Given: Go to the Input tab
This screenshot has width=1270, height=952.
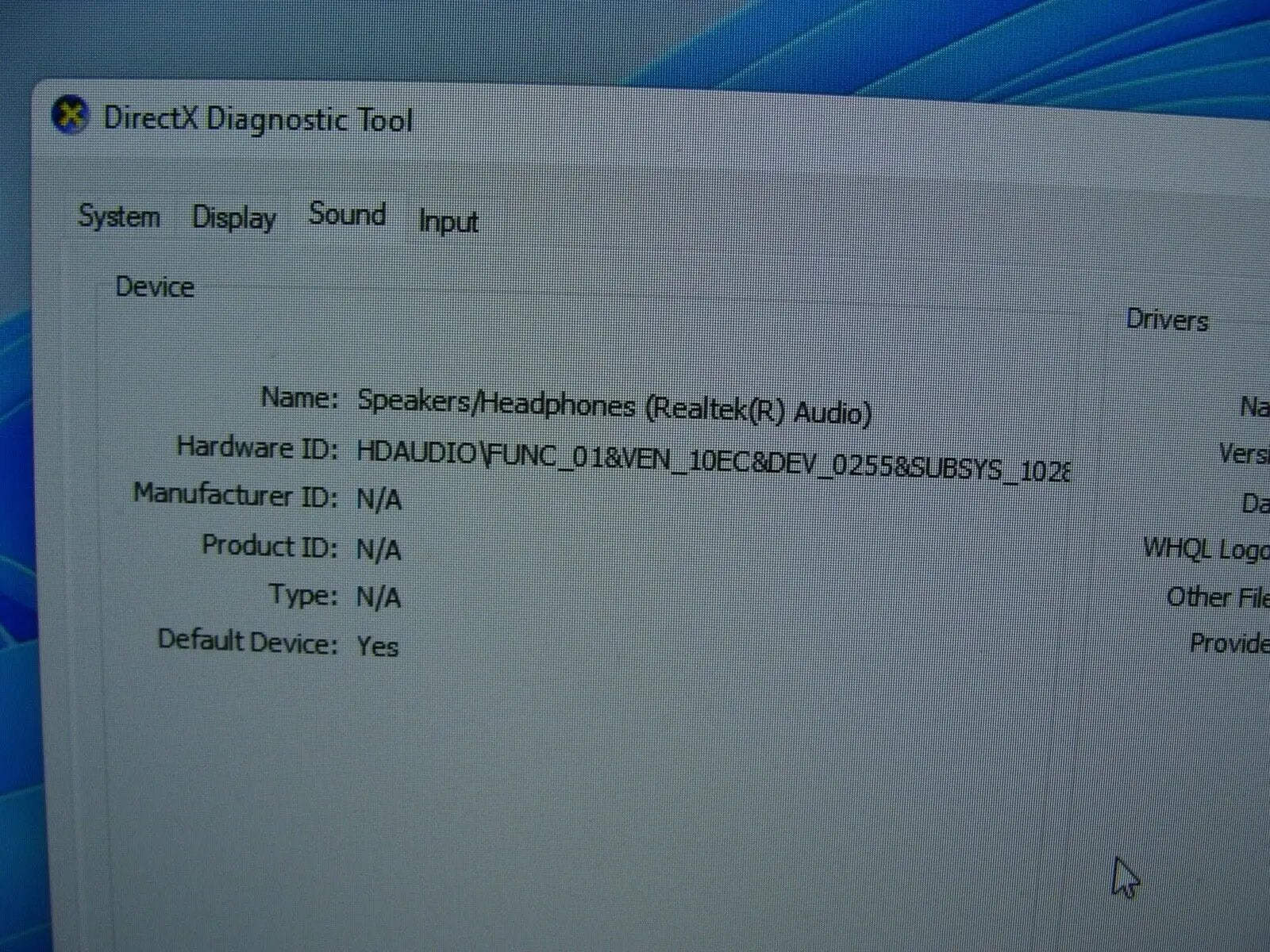Looking at the screenshot, I should [448, 221].
